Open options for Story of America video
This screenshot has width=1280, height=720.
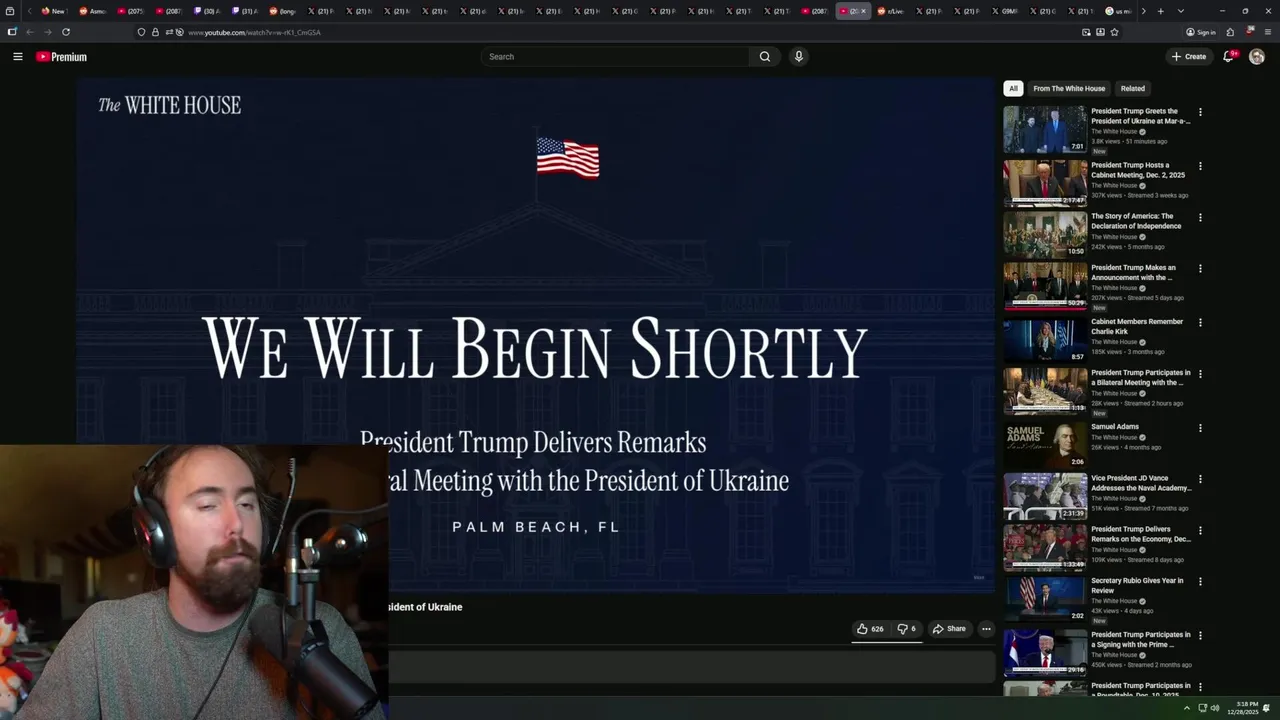pyautogui.click(x=1200, y=217)
